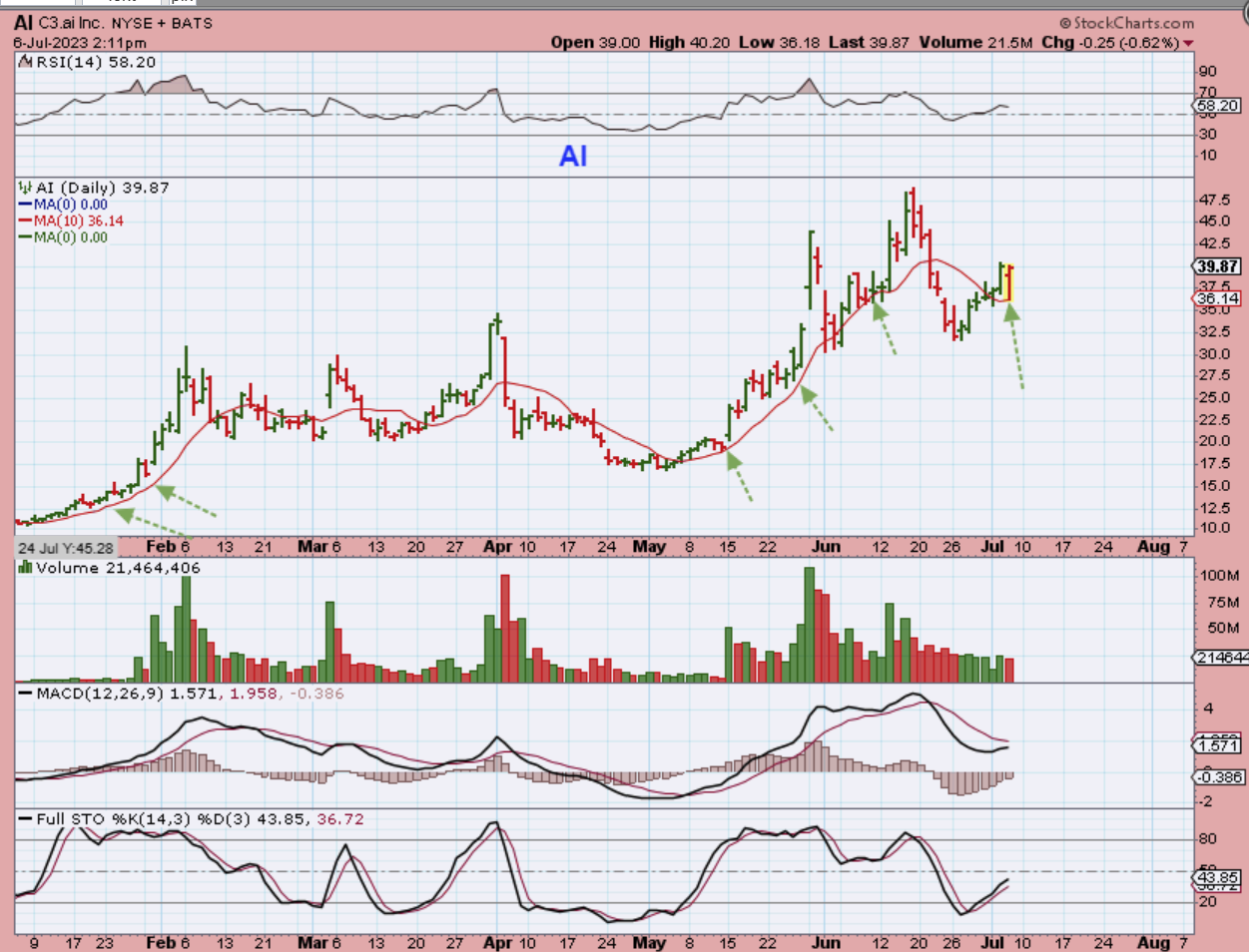Click the 12.5 price axis label
The image size is (1249, 952).
click(1214, 510)
